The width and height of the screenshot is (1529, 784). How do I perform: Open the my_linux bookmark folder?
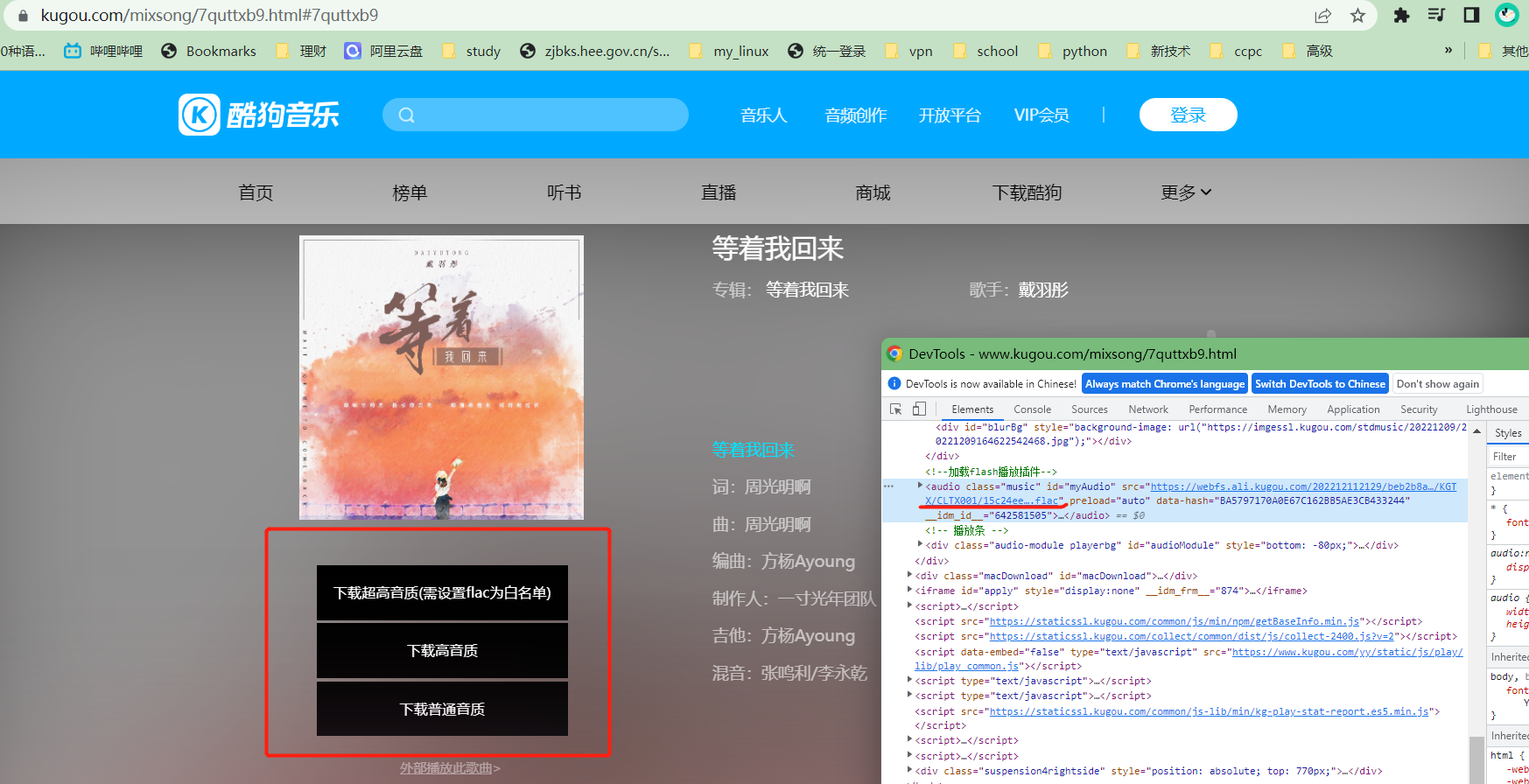pyautogui.click(x=728, y=51)
